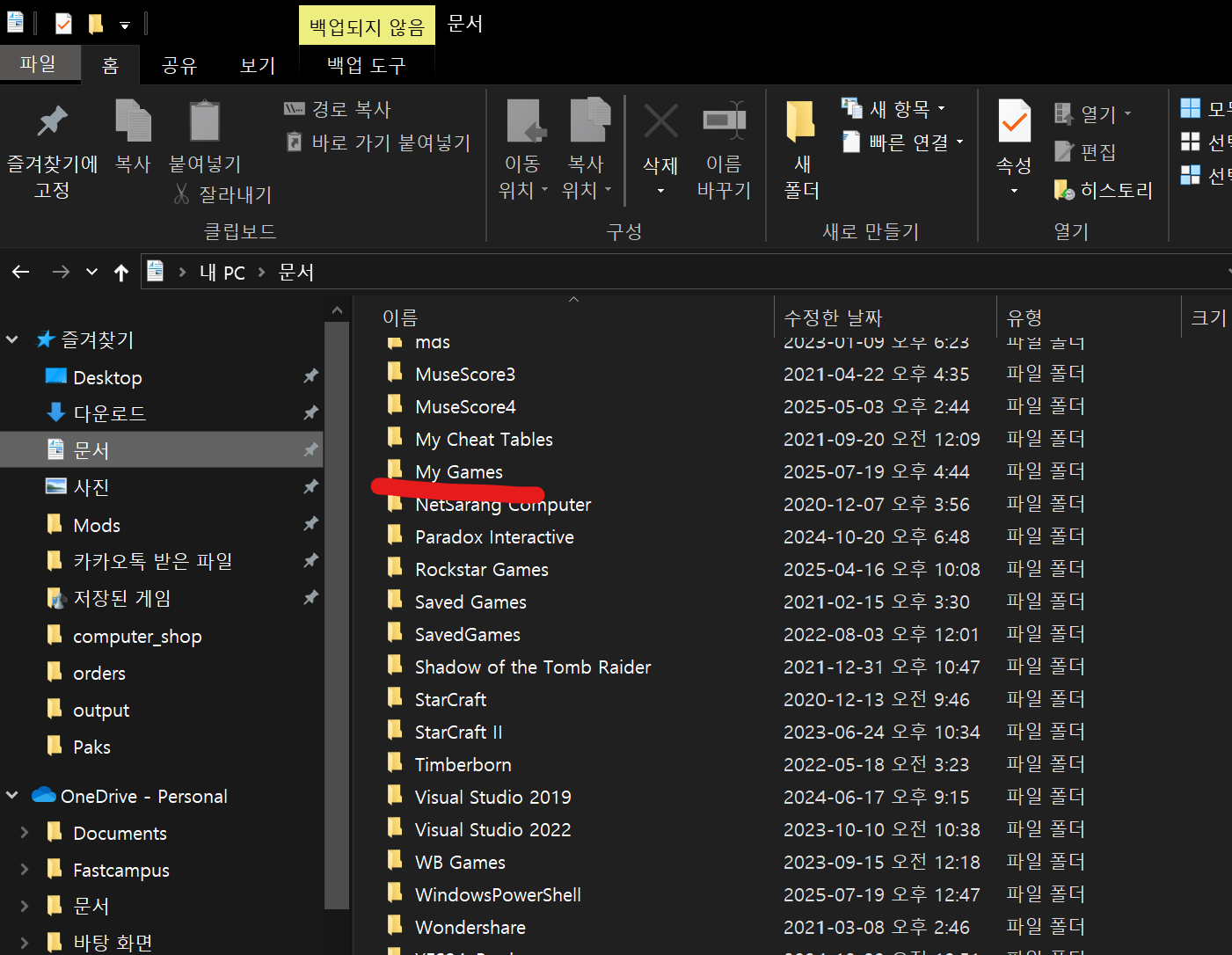Screen dimensions: 1232x955
Task: Click the Edit (편집) ribbon command
Action: [1085, 152]
